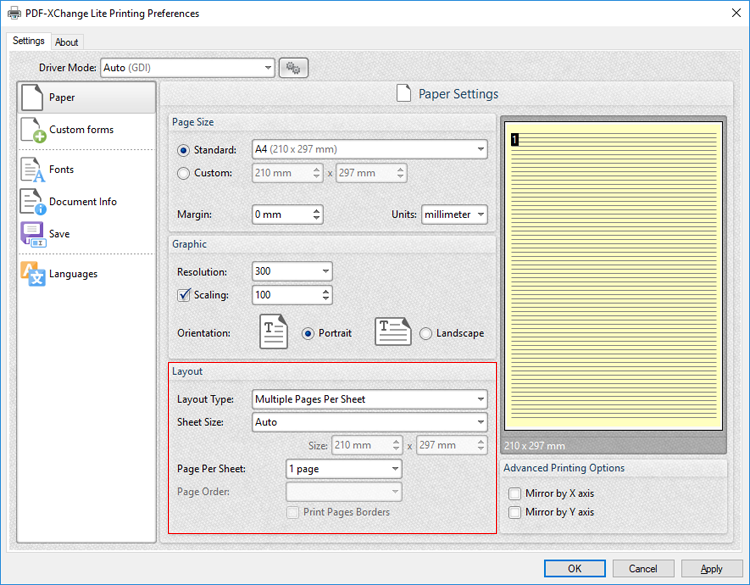This screenshot has width=750, height=585.
Task: Open Page Per Sheet dropdown
Action: (344, 469)
